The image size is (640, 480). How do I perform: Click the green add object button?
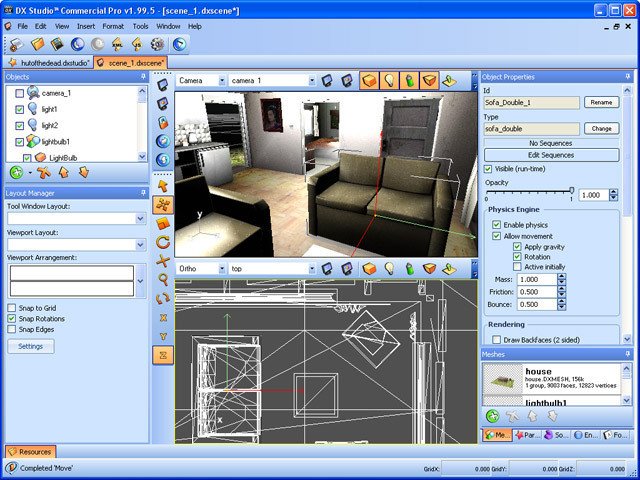click(17, 172)
